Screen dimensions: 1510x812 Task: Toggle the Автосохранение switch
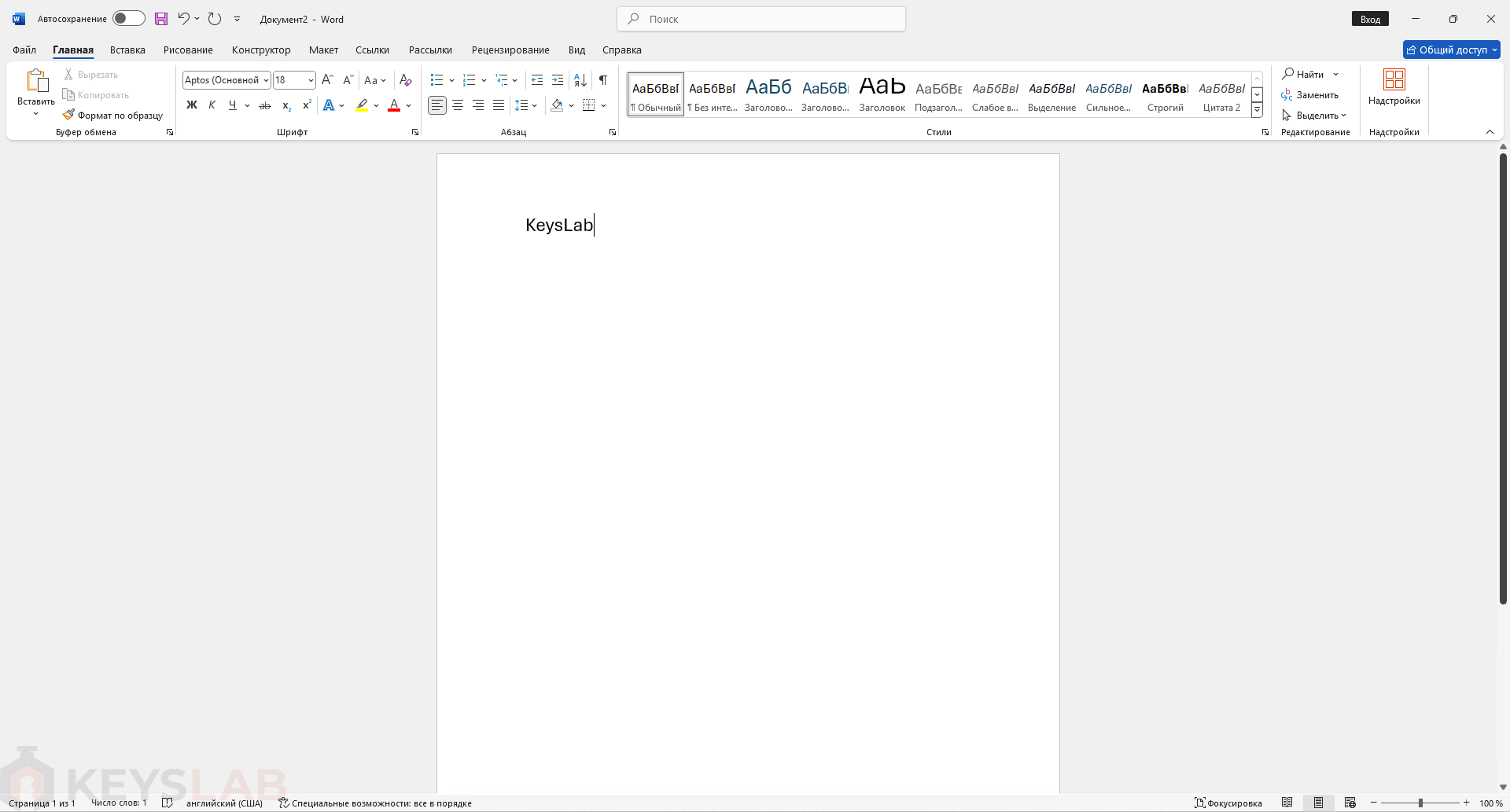pyautogui.click(x=129, y=19)
